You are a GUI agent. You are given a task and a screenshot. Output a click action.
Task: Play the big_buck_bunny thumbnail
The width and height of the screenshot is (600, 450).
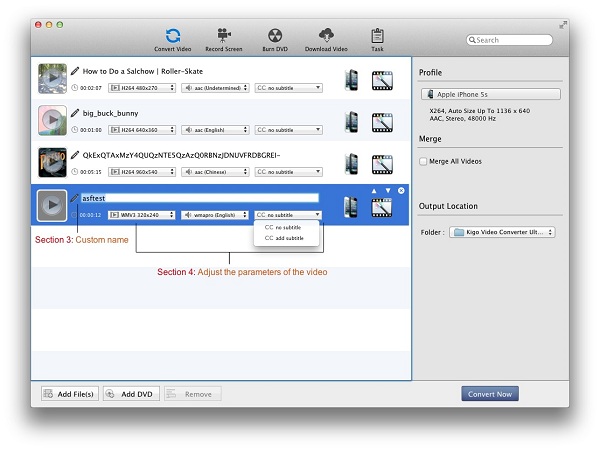52,120
